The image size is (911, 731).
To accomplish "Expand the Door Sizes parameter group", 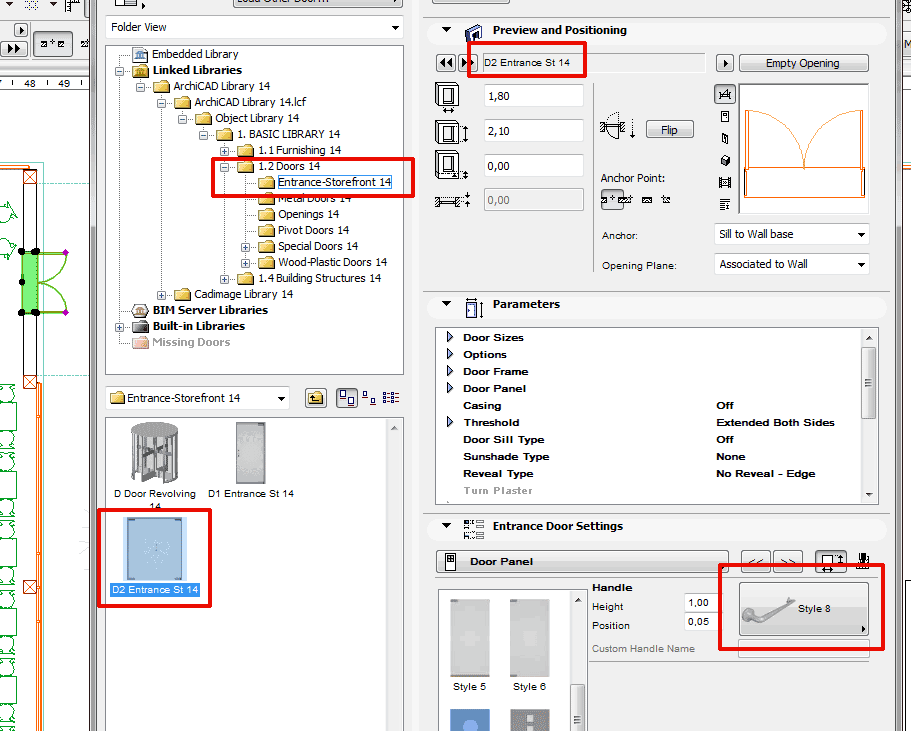I will [450, 337].
